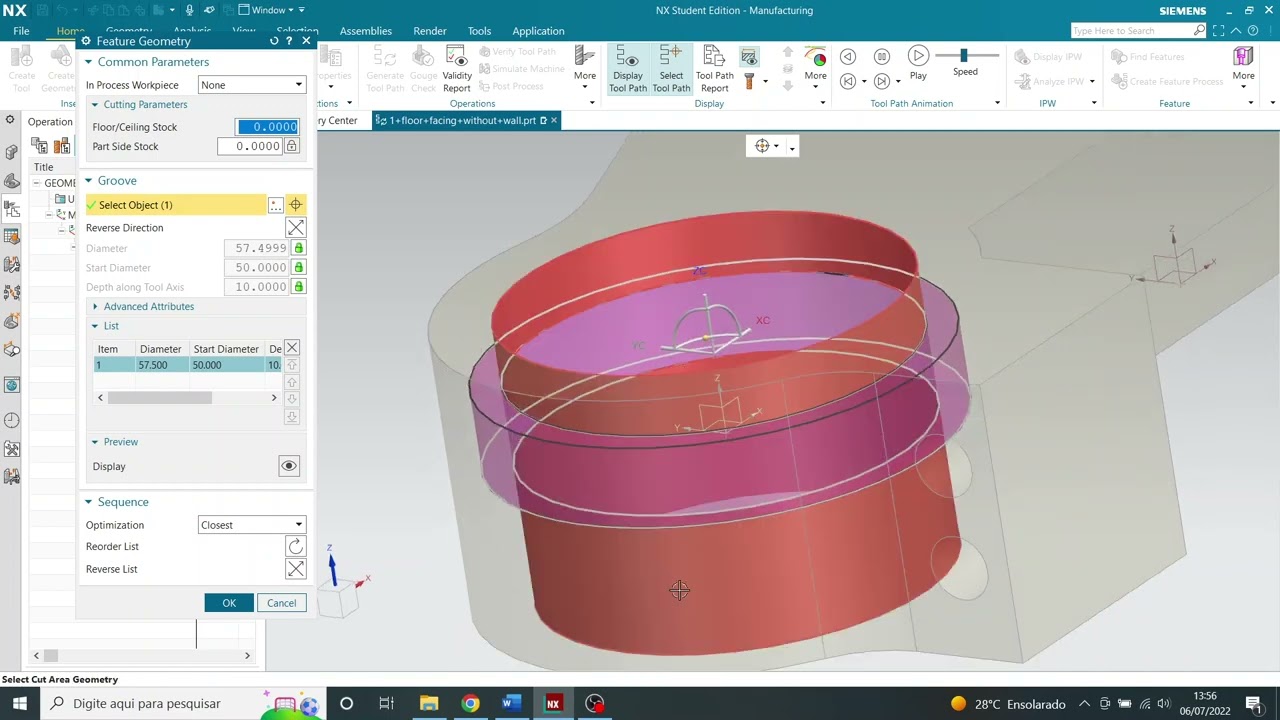Rewind to previous operation

848,81
